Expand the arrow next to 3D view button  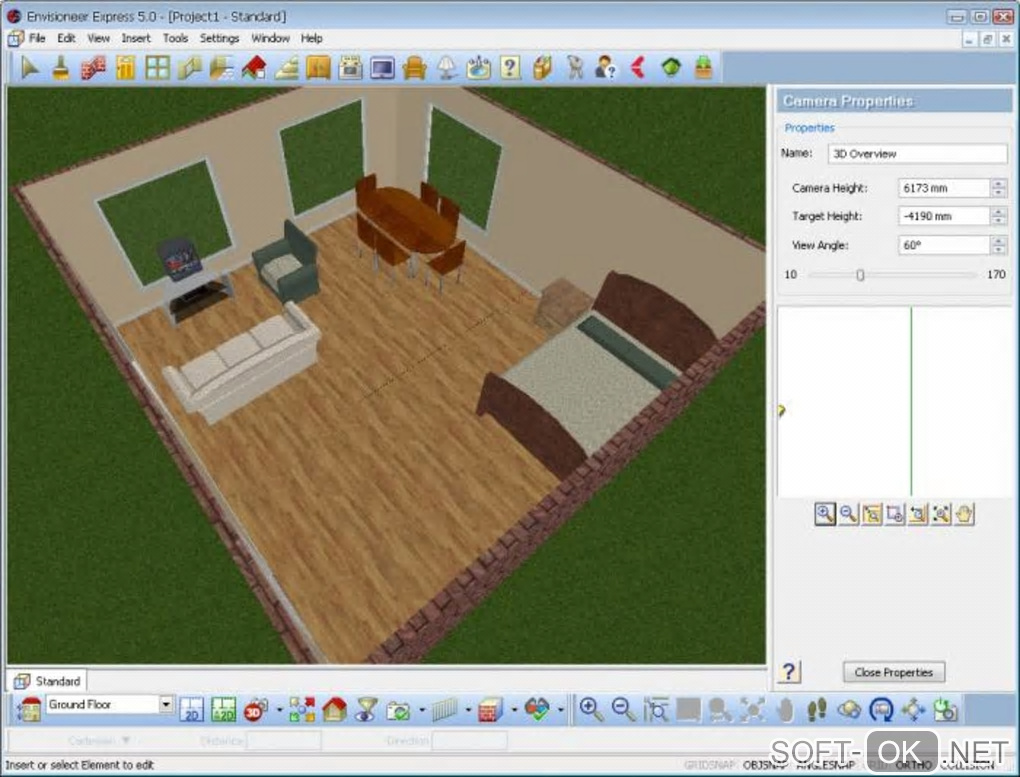click(x=280, y=709)
